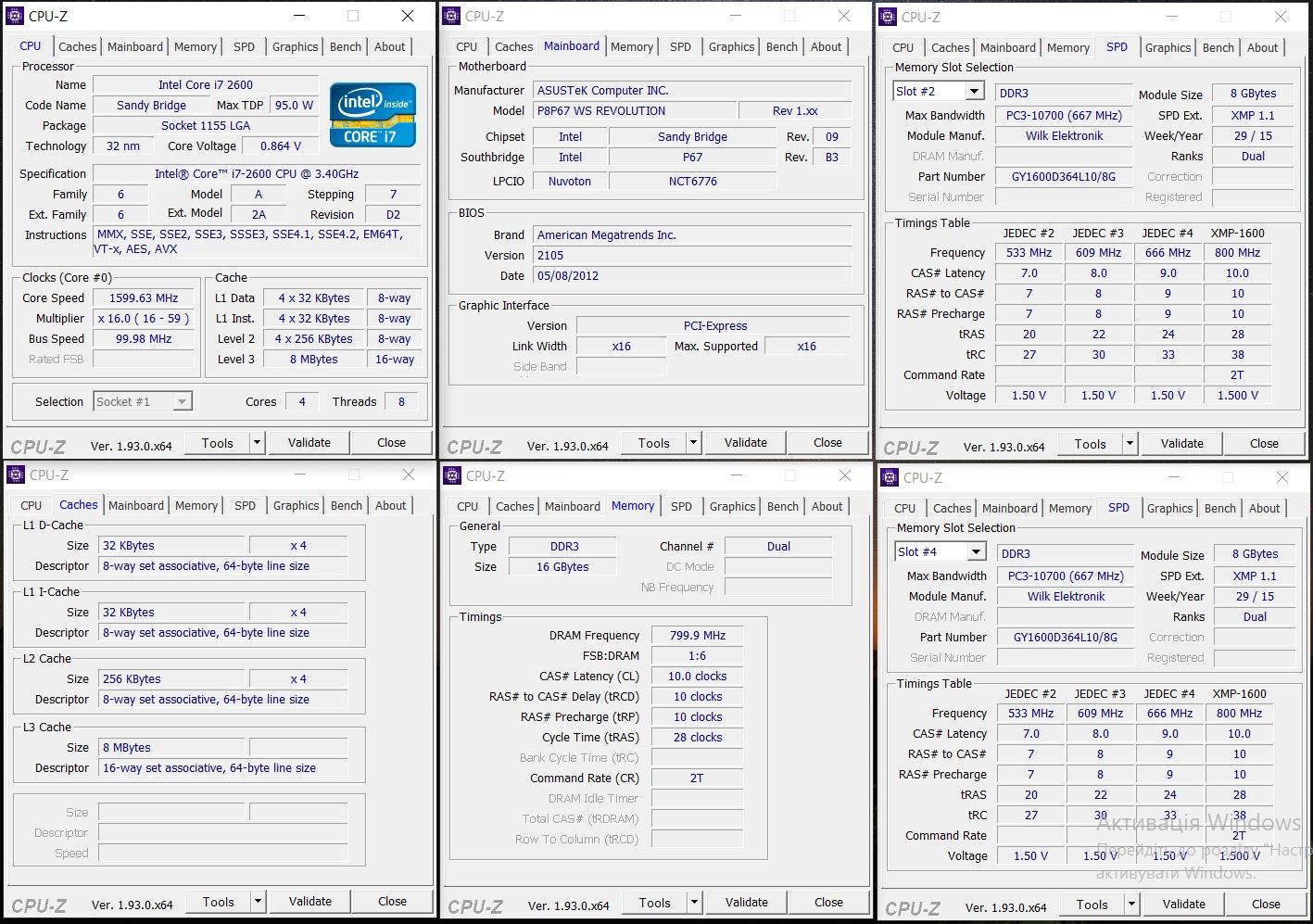Open Mainboard tab in the Slot #4 SPD window
The height and width of the screenshot is (924, 1313).
point(1009,508)
